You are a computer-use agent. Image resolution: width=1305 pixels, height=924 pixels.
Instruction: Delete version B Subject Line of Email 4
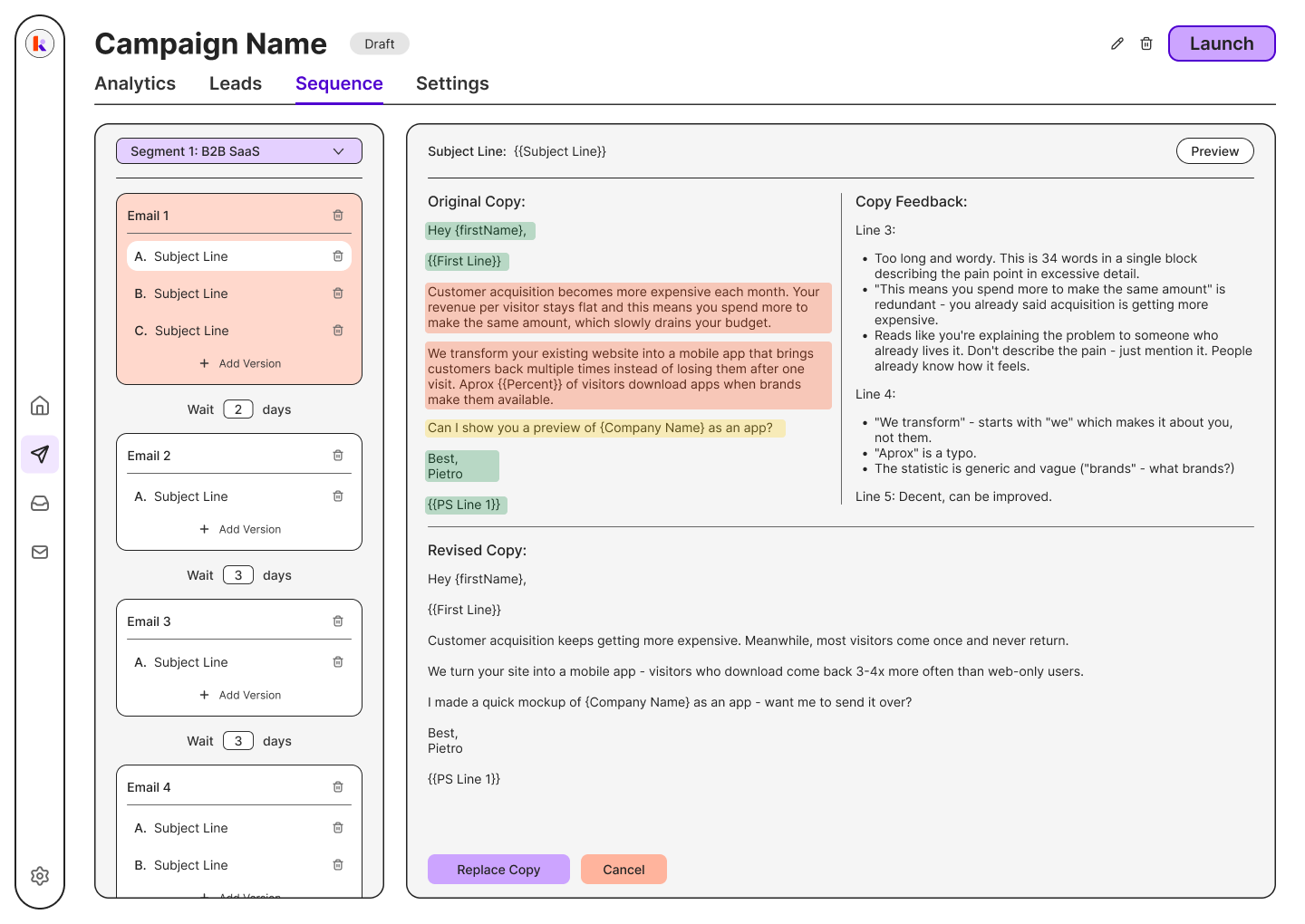(338, 865)
